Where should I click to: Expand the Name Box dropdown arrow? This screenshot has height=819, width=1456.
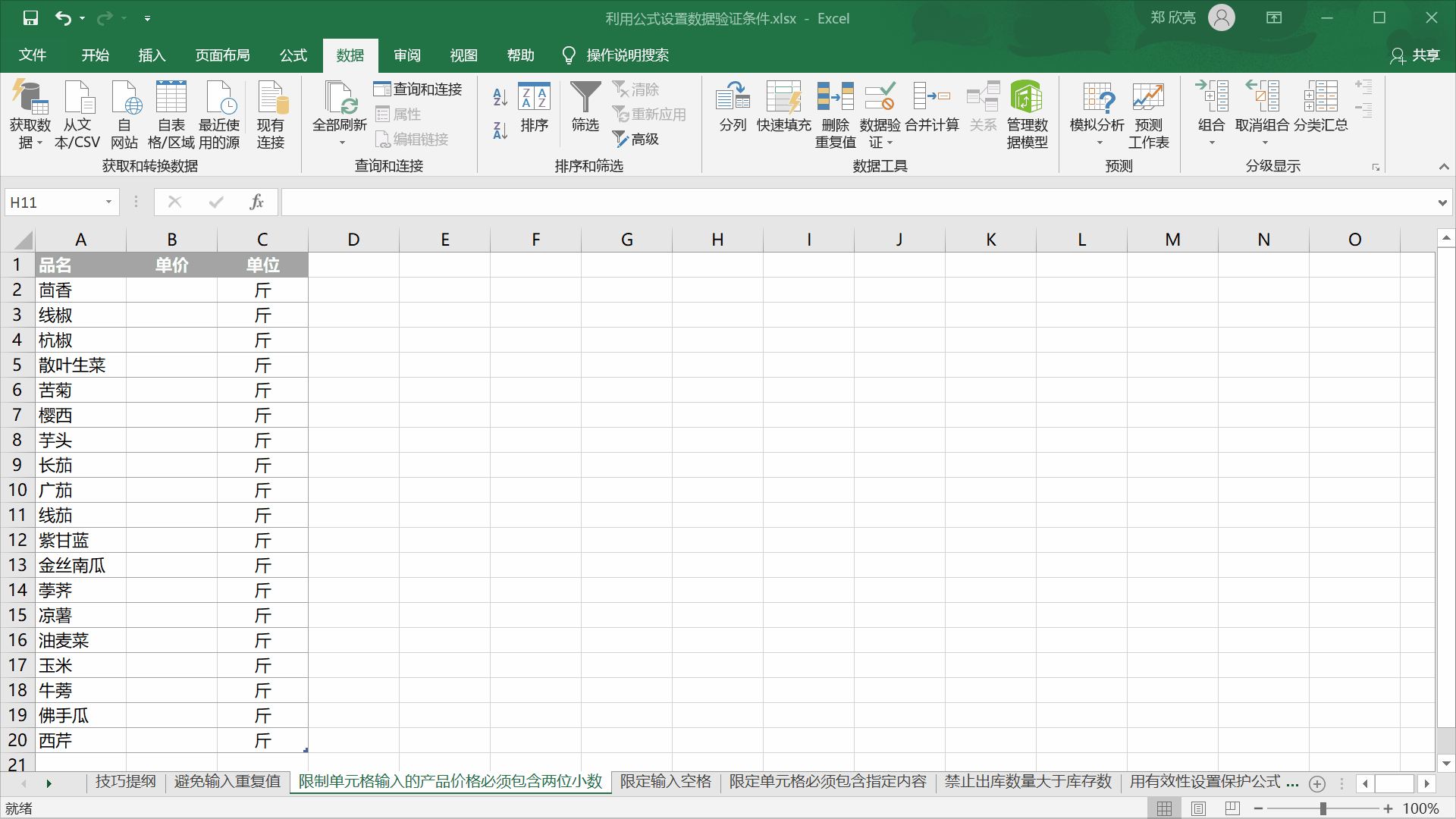point(108,202)
